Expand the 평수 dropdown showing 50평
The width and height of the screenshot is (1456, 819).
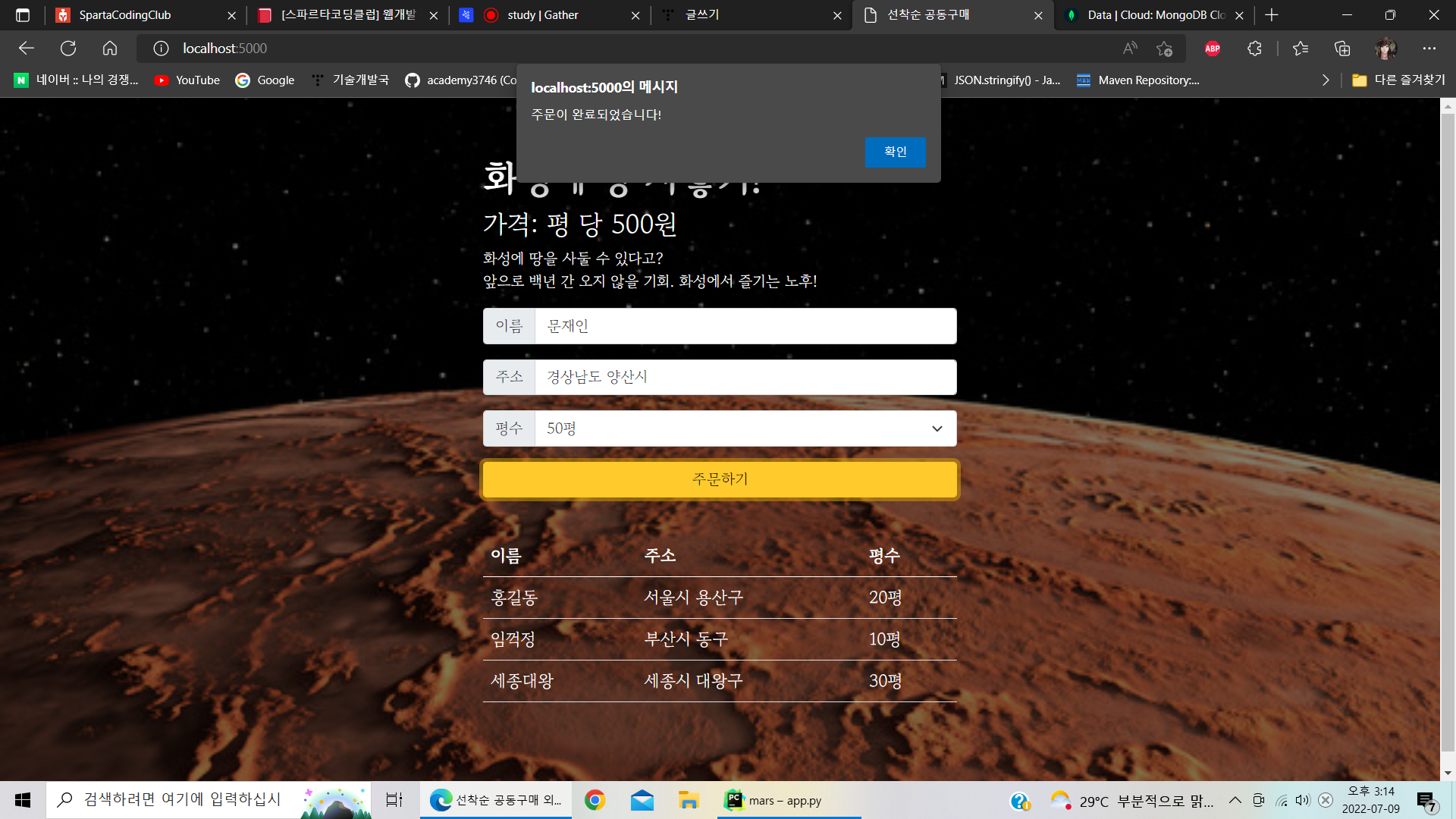(745, 428)
